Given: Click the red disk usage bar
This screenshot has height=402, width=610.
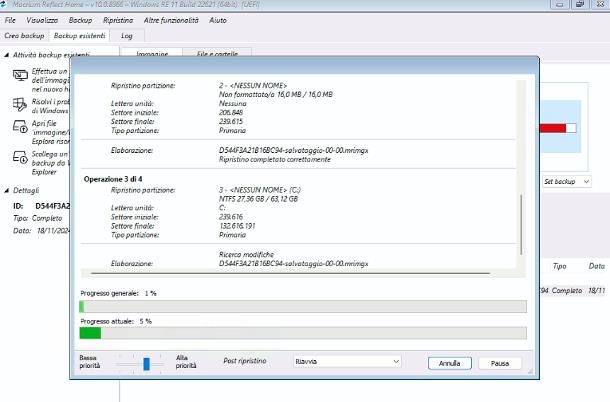Looking at the screenshot, I should pyautogui.click(x=552, y=128).
